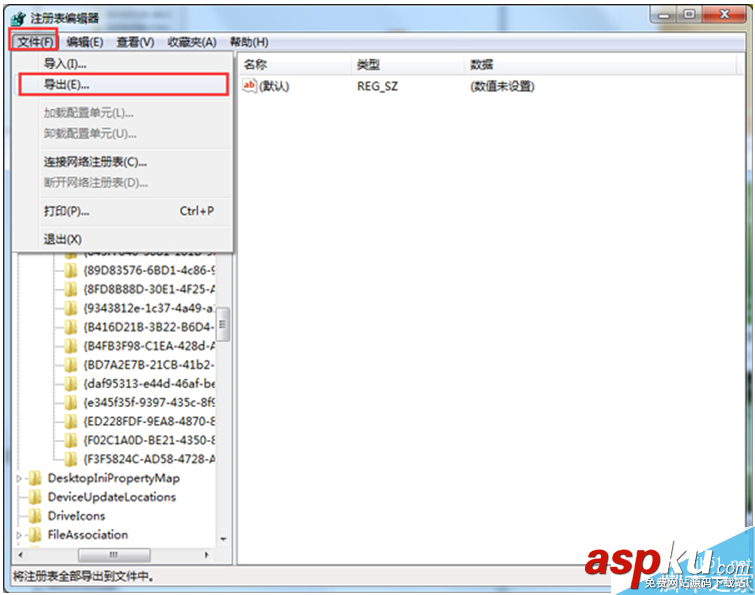
Task: Select the {8FD8B88D-30E1-4F25 key label
Action: point(149,289)
